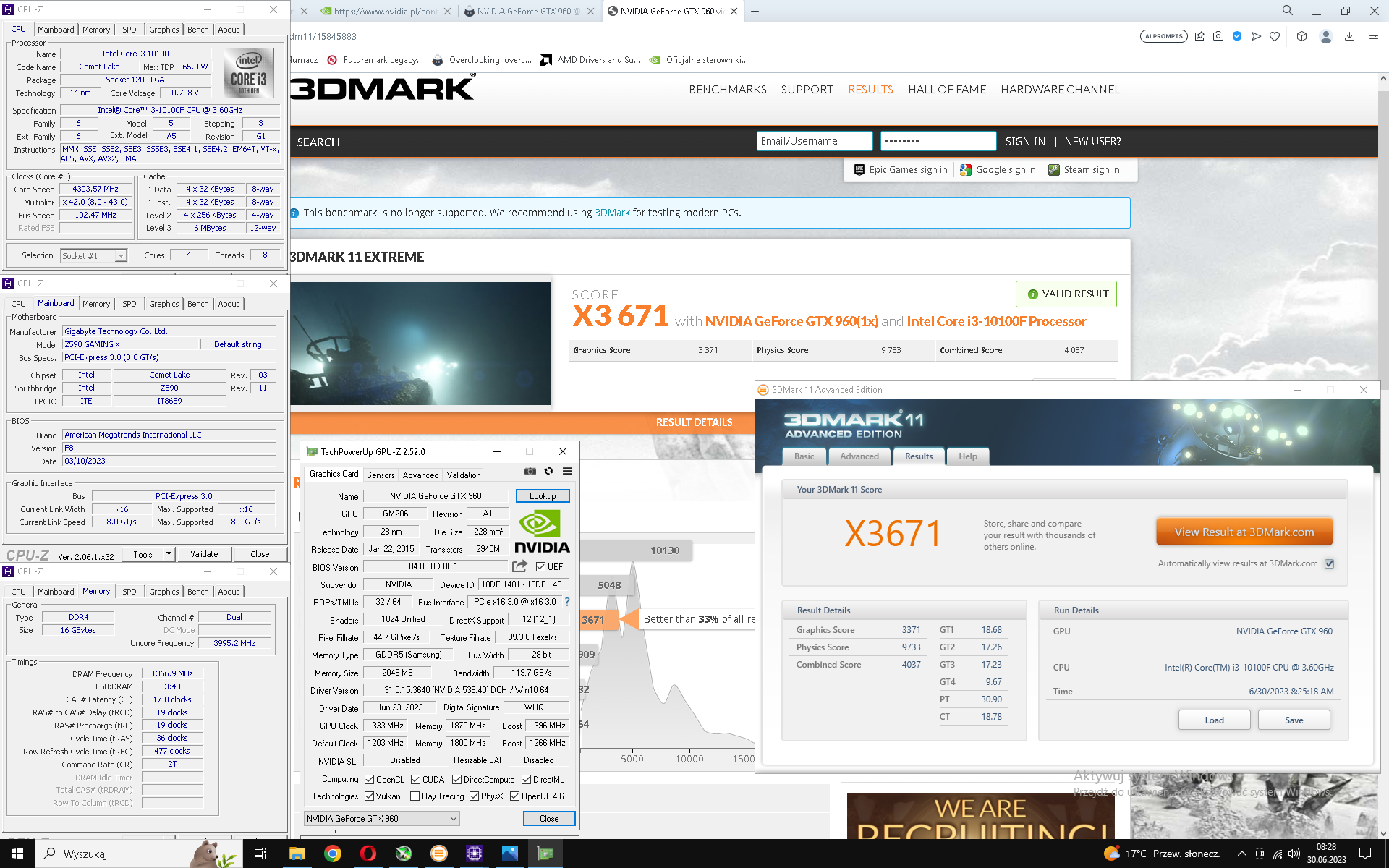This screenshot has width=1389, height=868.
Task: Refresh GPU-Z with the reload icon
Action: [549, 471]
